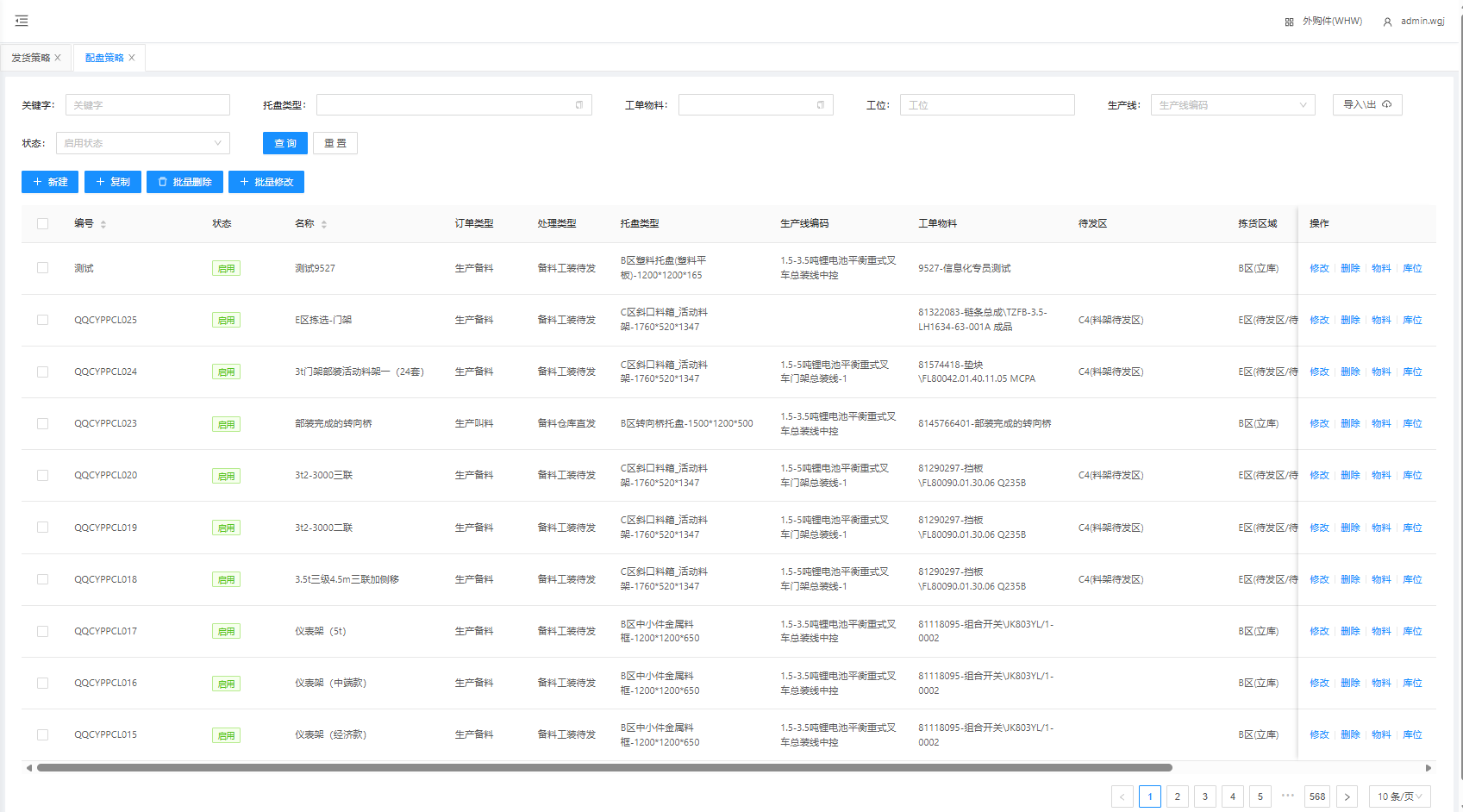The image size is (1463, 812).
Task: Click 修改 in the QQCYPPCL020 row
Action: coord(1319,475)
